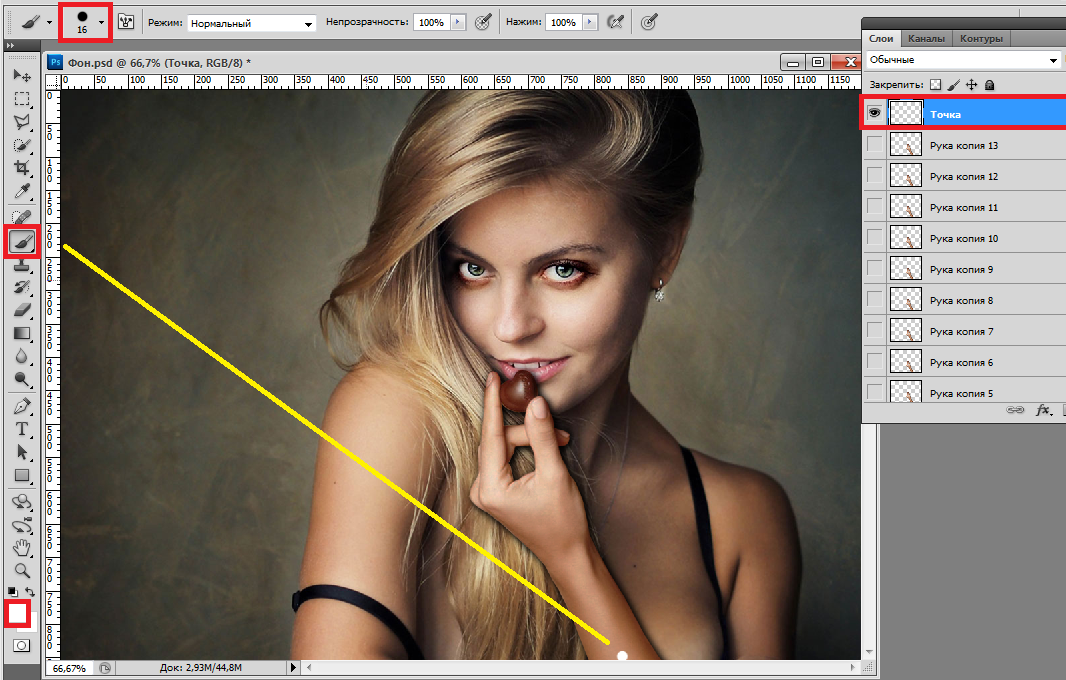Viewport: 1066px width, 680px height.
Task: Select the Hand tool
Action: 21,547
